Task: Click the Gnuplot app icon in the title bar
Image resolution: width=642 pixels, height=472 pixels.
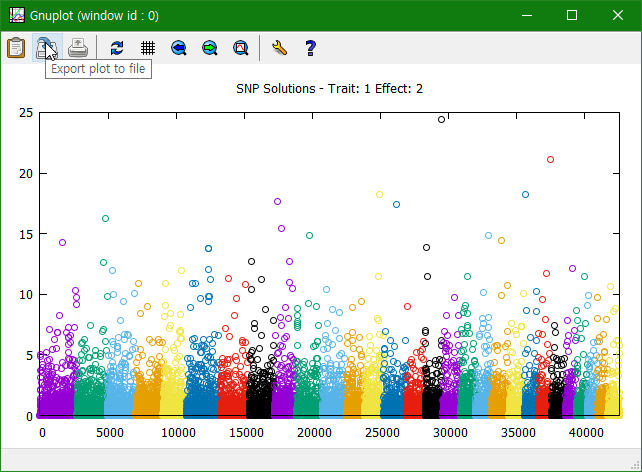Action: 17,15
